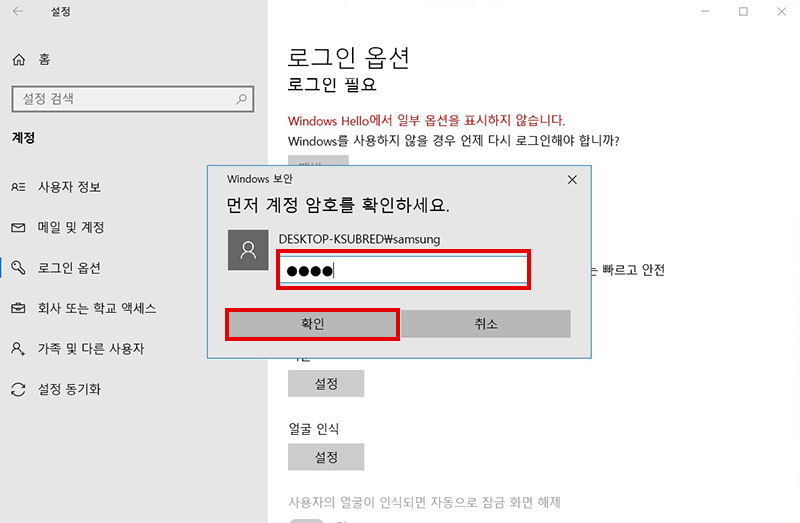
Task: Open the sign-in requirement dropdown behind the dialog
Action: (x=318, y=161)
